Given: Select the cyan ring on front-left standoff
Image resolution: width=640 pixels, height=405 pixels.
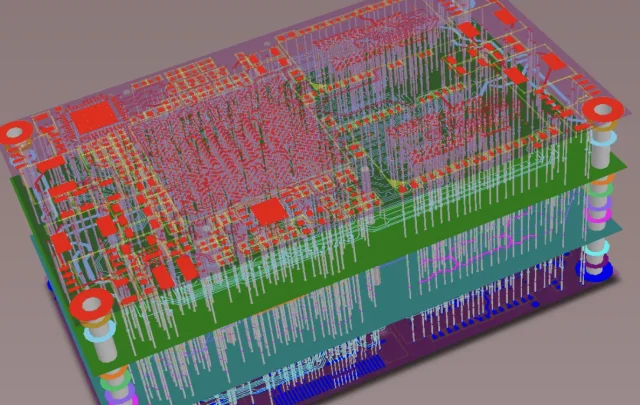Looking at the screenshot, I should 99,334.
